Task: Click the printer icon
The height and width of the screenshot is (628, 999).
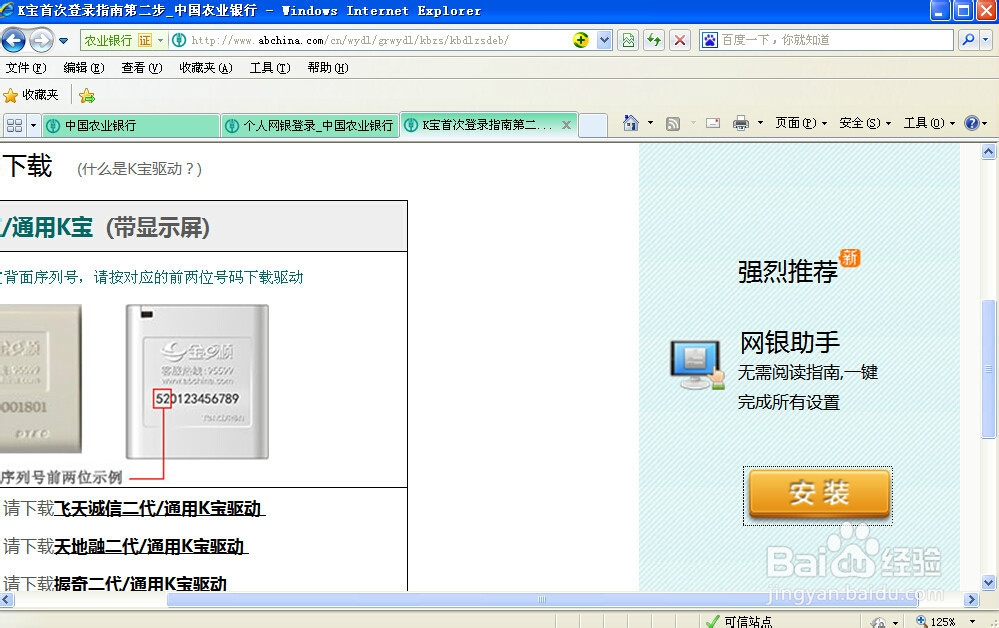Action: point(740,124)
